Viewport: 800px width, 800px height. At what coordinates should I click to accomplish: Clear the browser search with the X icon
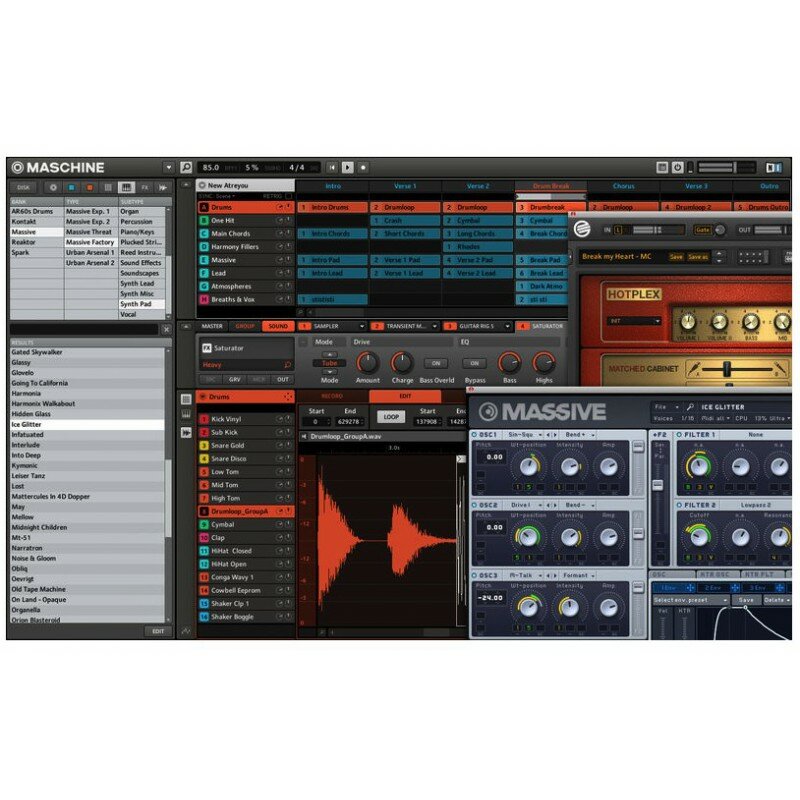click(x=166, y=329)
